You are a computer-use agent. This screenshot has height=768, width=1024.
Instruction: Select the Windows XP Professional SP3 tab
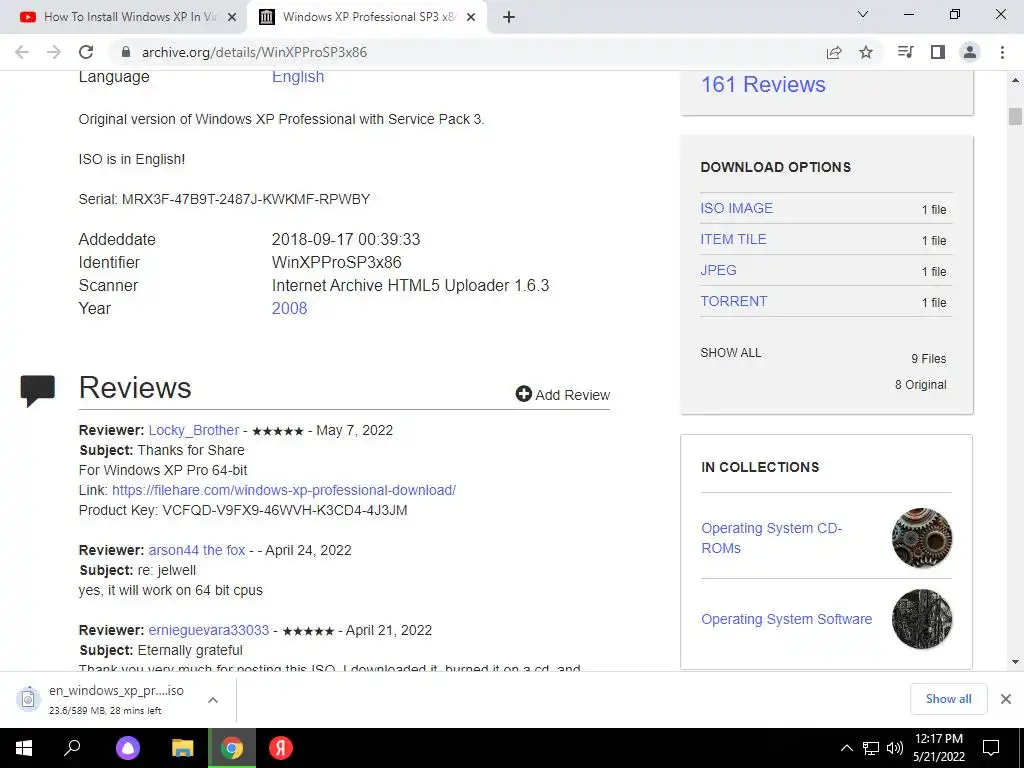[x=367, y=17]
